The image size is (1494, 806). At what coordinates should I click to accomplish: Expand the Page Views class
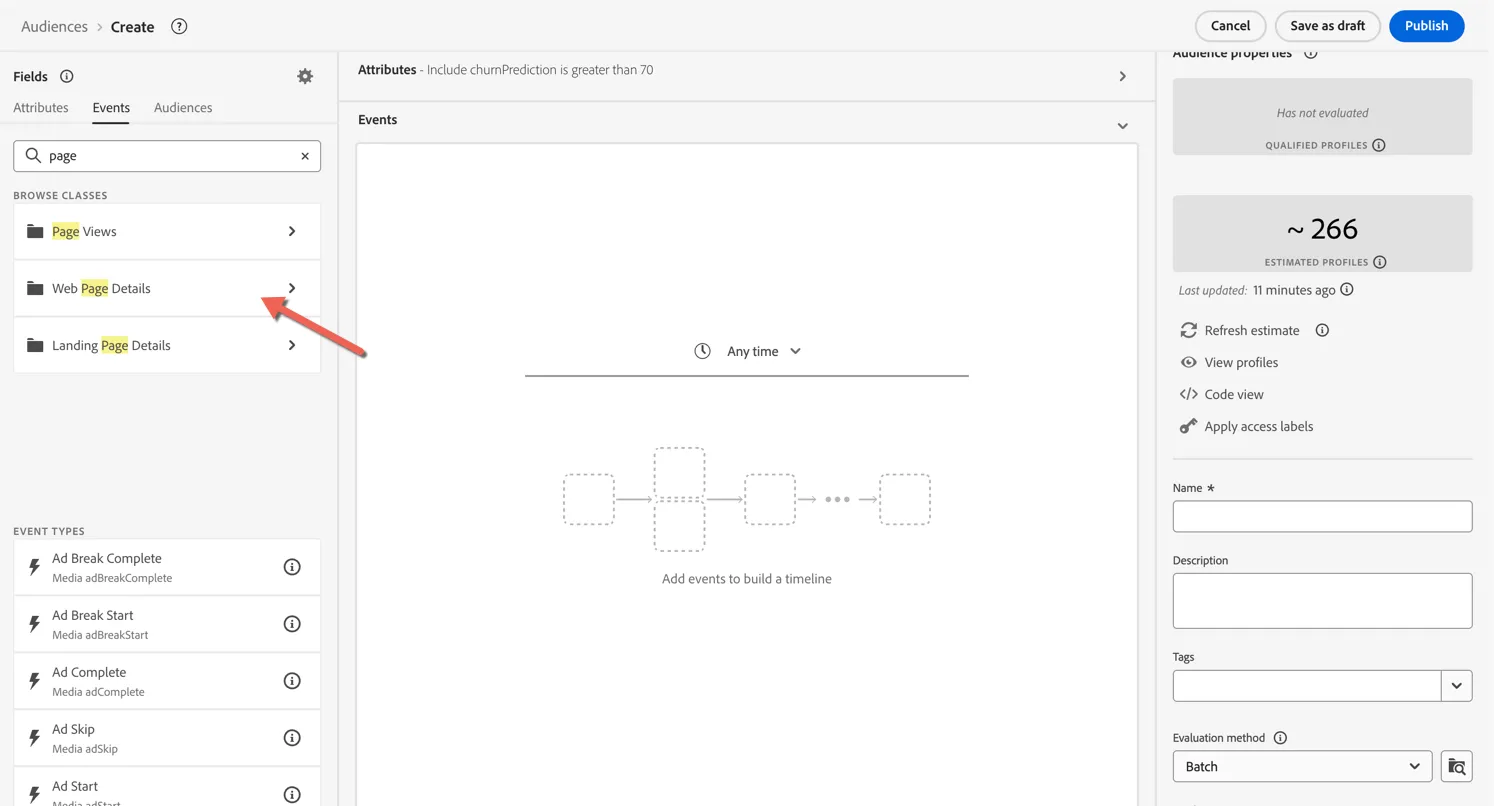pyautogui.click(x=292, y=231)
